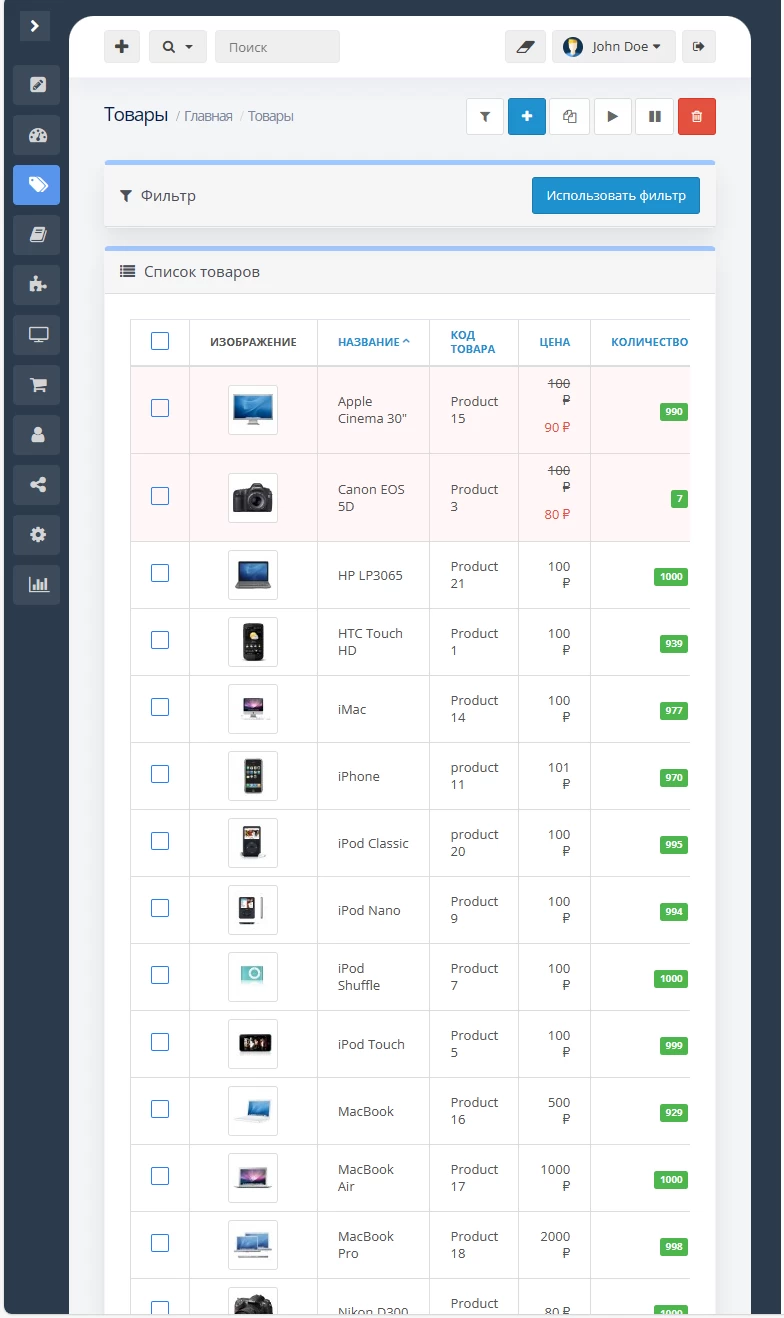Check the iPod Touch row checkbox
Image resolution: width=784 pixels, height=1318 pixels.
pos(160,1042)
